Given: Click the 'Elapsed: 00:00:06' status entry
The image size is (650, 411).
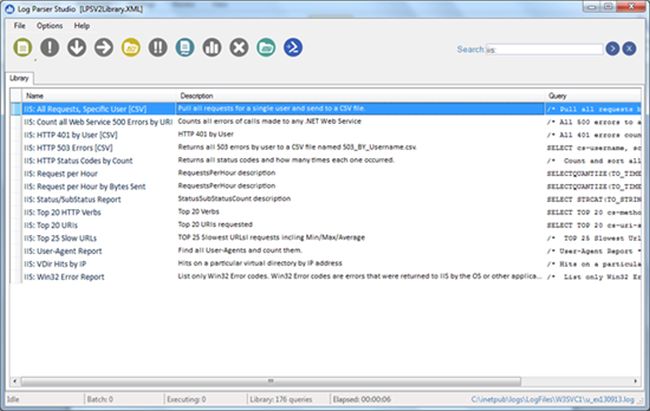Looking at the screenshot, I should point(361,399).
